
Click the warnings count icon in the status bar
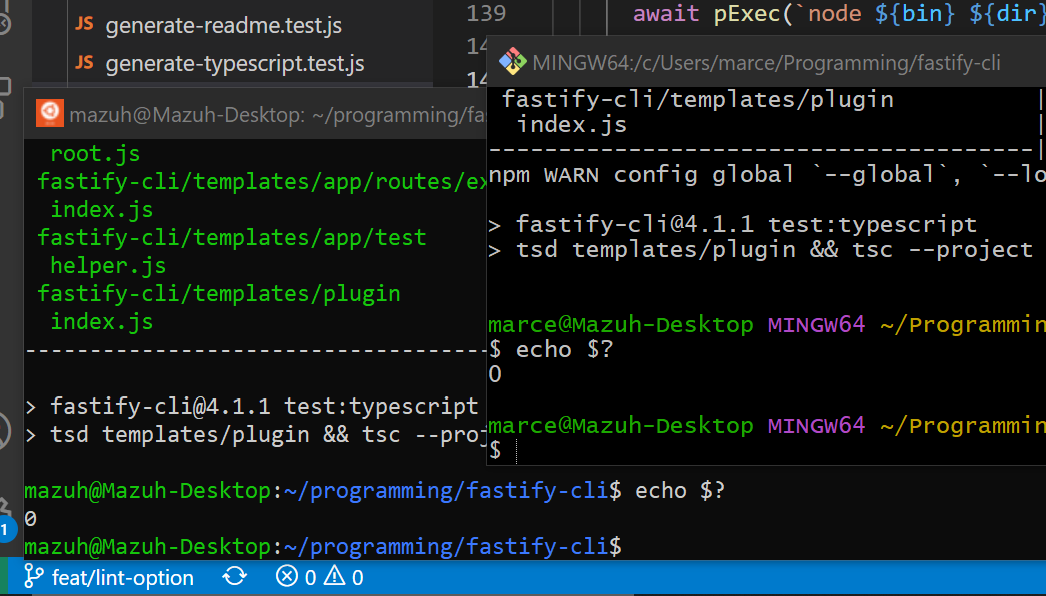[x=344, y=577]
